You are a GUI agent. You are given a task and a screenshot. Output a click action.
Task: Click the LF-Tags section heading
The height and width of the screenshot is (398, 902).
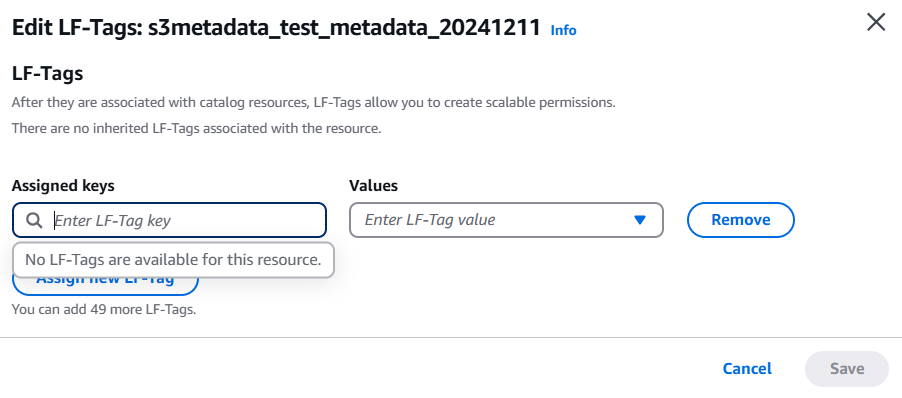point(48,74)
